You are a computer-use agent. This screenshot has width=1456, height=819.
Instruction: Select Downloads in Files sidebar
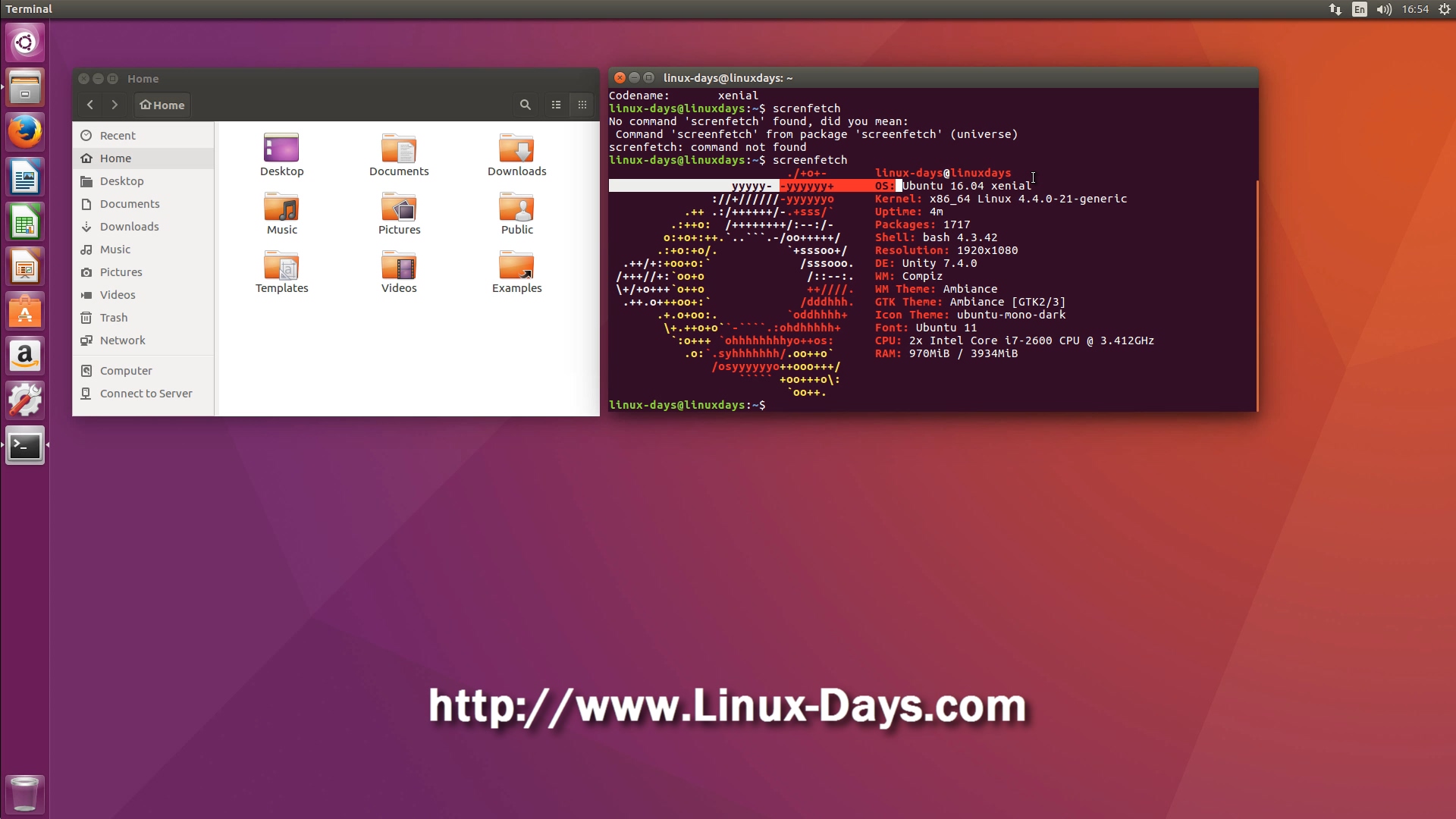pyautogui.click(x=143, y=226)
